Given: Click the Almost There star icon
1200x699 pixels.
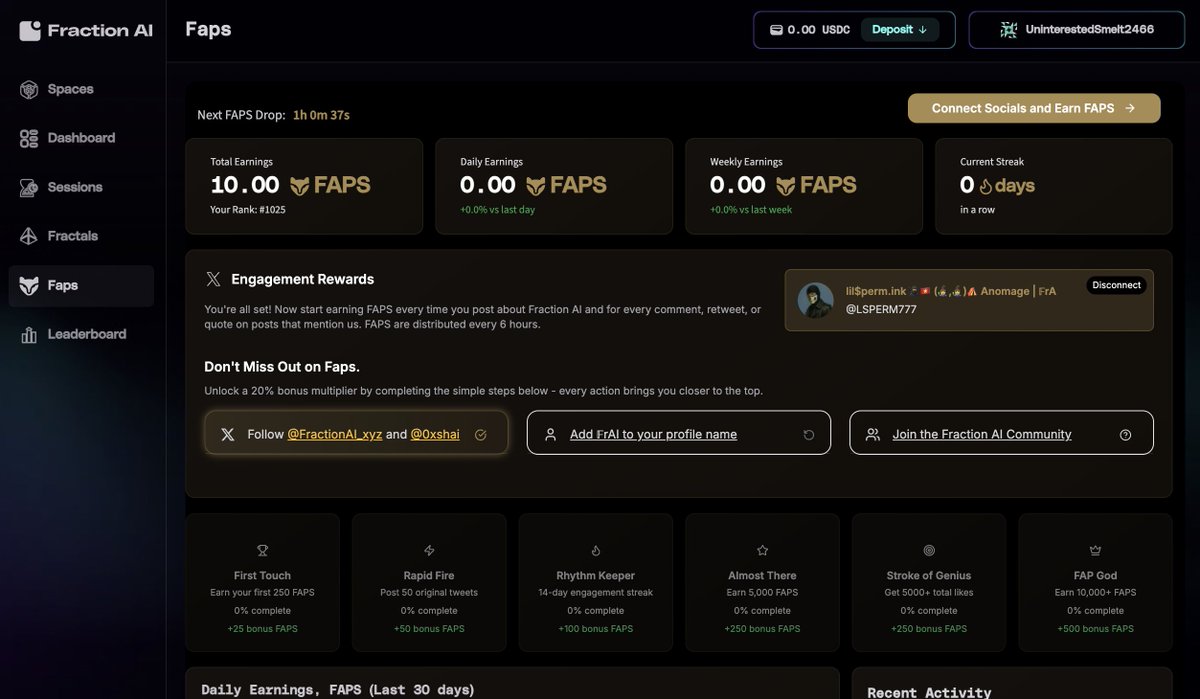Looking at the screenshot, I should [x=762, y=550].
